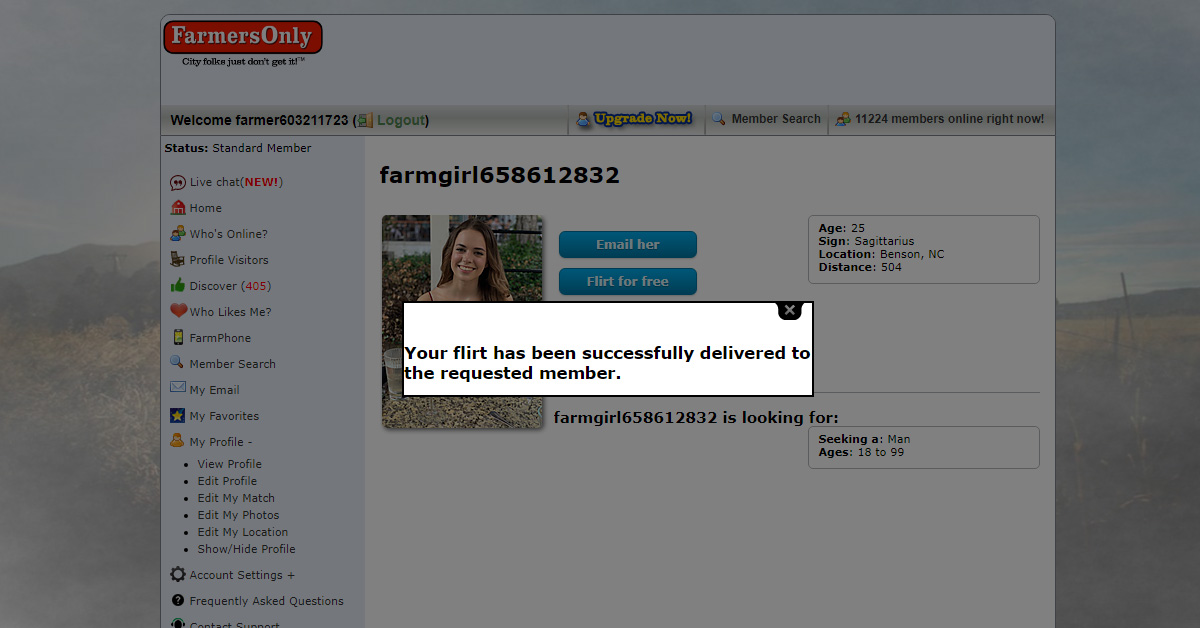Expand the Account Settings section

click(x=242, y=575)
